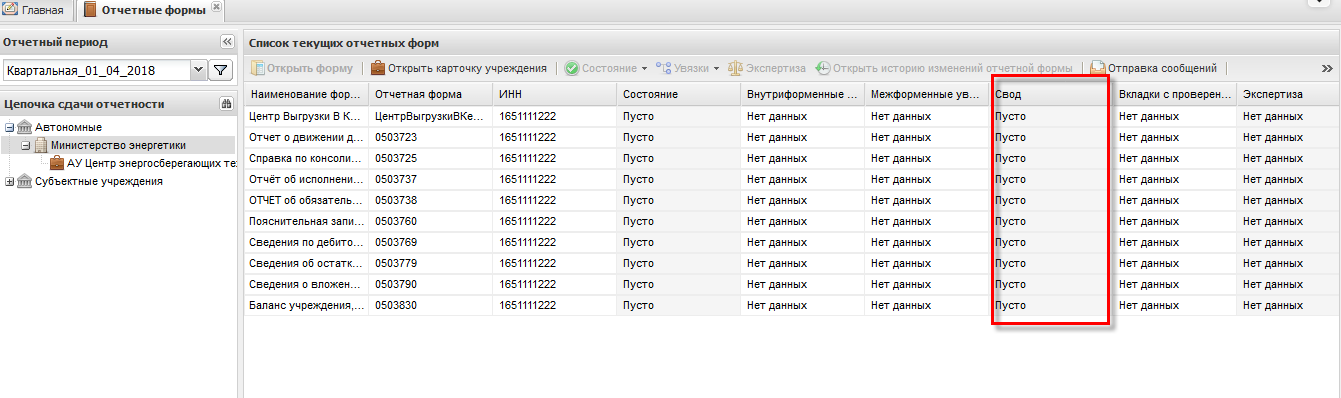Click the Внутриформенные column header
Image resolution: width=1341 pixels, height=398 pixels.
pyautogui.click(x=802, y=94)
